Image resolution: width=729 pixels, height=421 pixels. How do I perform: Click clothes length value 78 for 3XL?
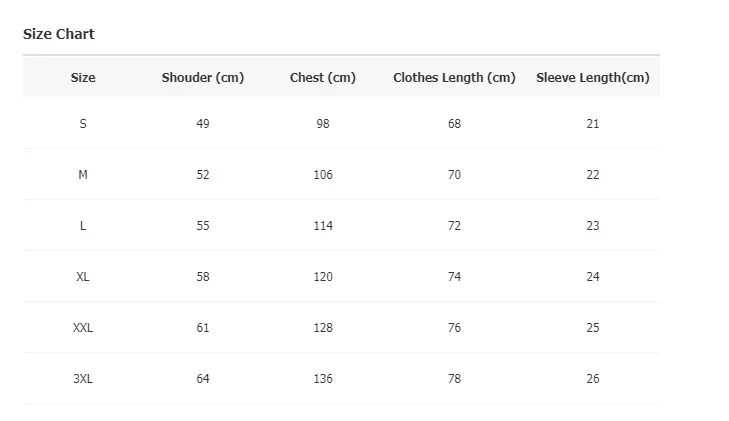[x=454, y=379]
